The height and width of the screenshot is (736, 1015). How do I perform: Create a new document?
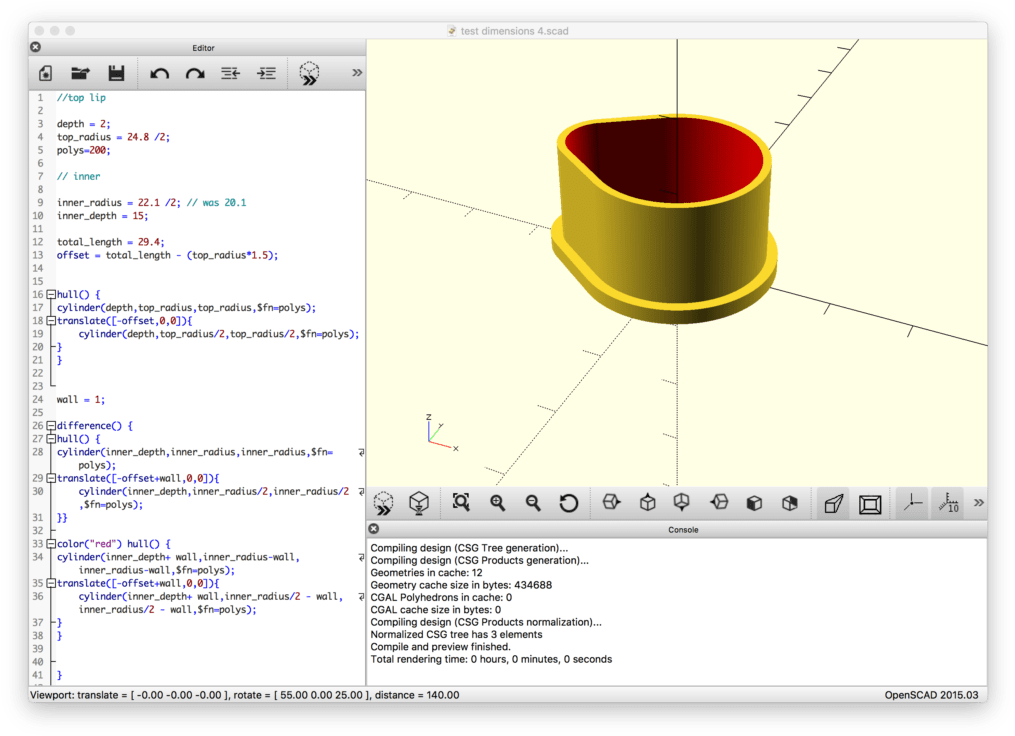pyautogui.click(x=44, y=72)
